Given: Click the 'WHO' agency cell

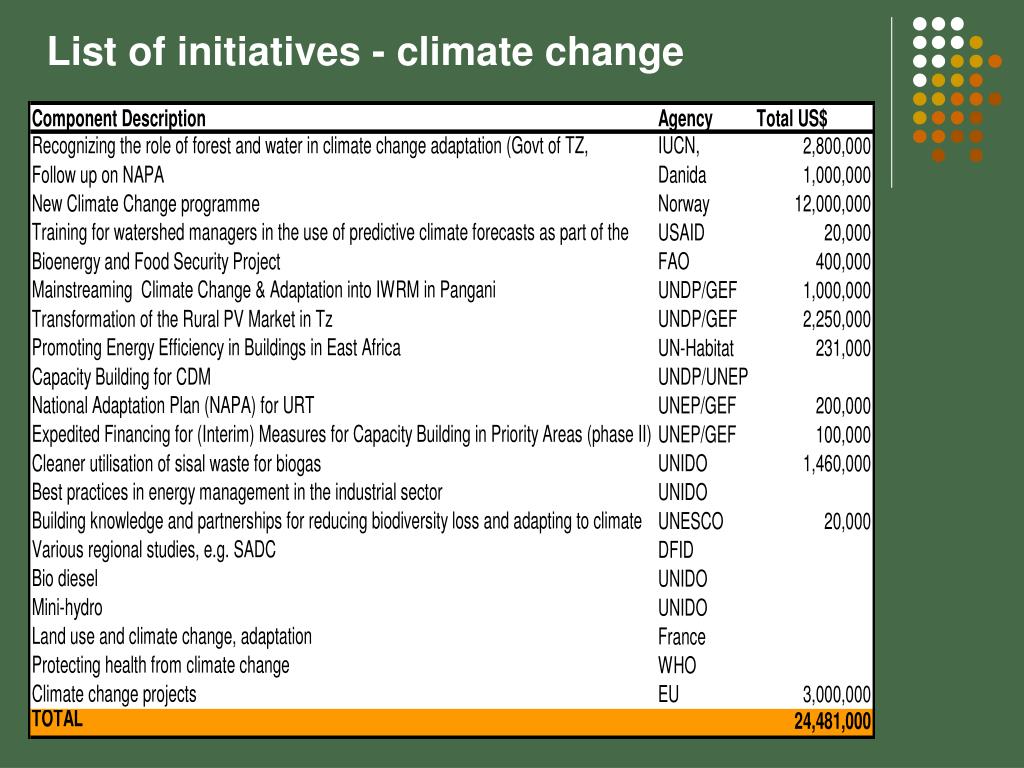Looking at the screenshot, I should point(677,665).
